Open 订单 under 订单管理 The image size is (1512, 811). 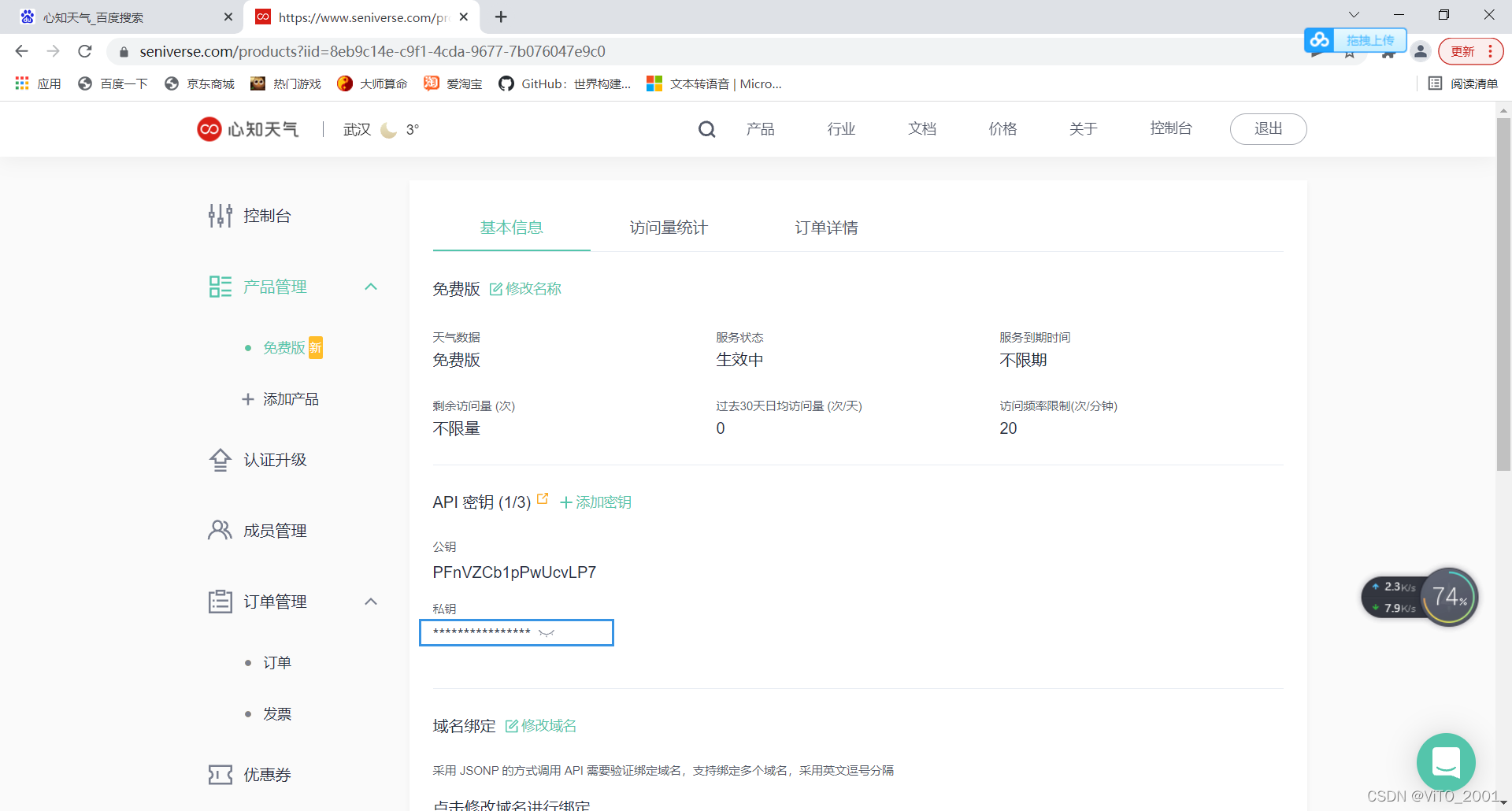coord(276,663)
